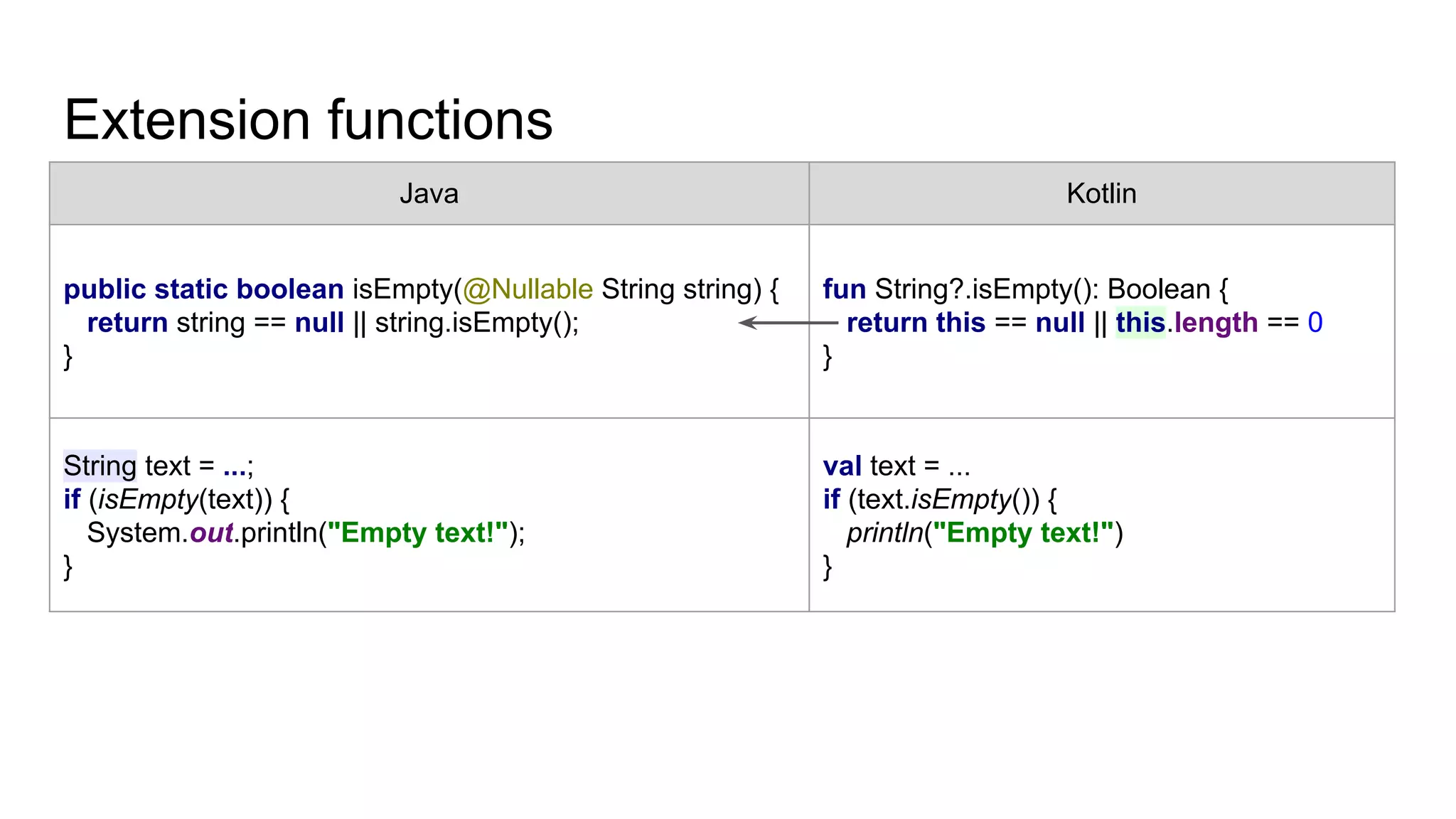This screenshot has width=1456, height=819.
Task: Click 'val text = ...' in Kotlin cell
Action: click(x=896, y=466)
